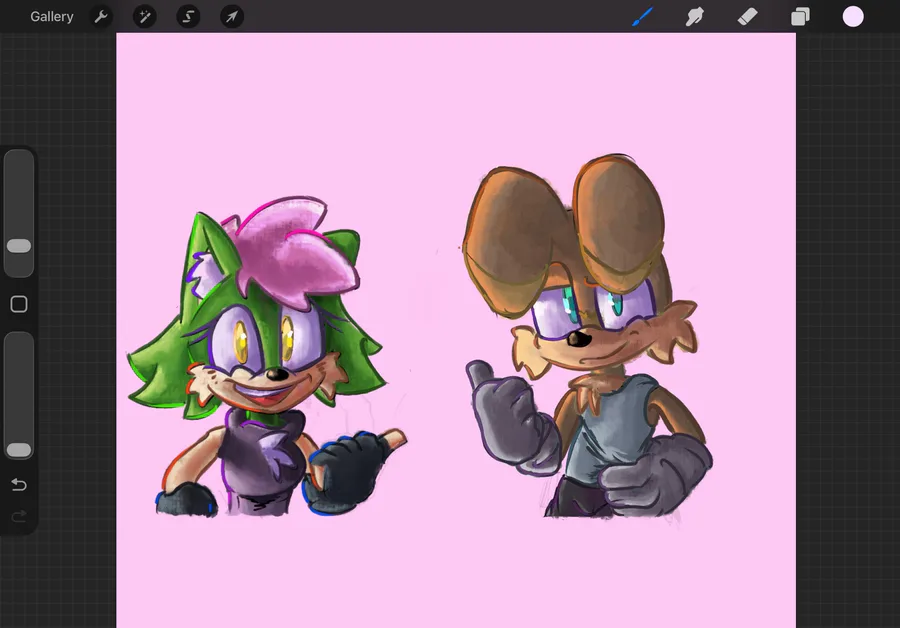Select the Brush tool
This screenshot has width=900, height=628.
tap(642, 17)
